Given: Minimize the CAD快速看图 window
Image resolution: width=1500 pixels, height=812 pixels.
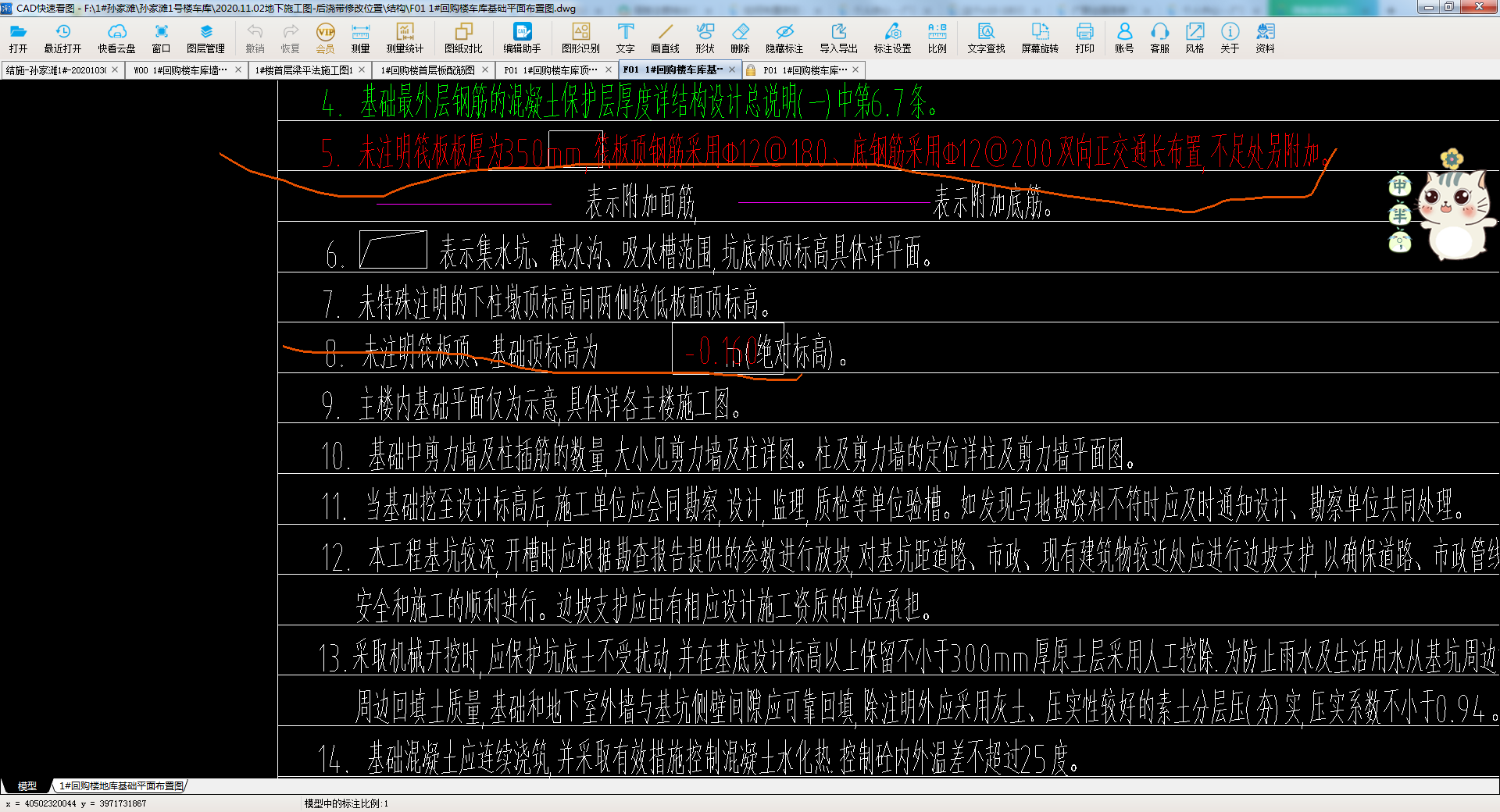Looking at the screenshot, I should click(x=1428, y=7).
